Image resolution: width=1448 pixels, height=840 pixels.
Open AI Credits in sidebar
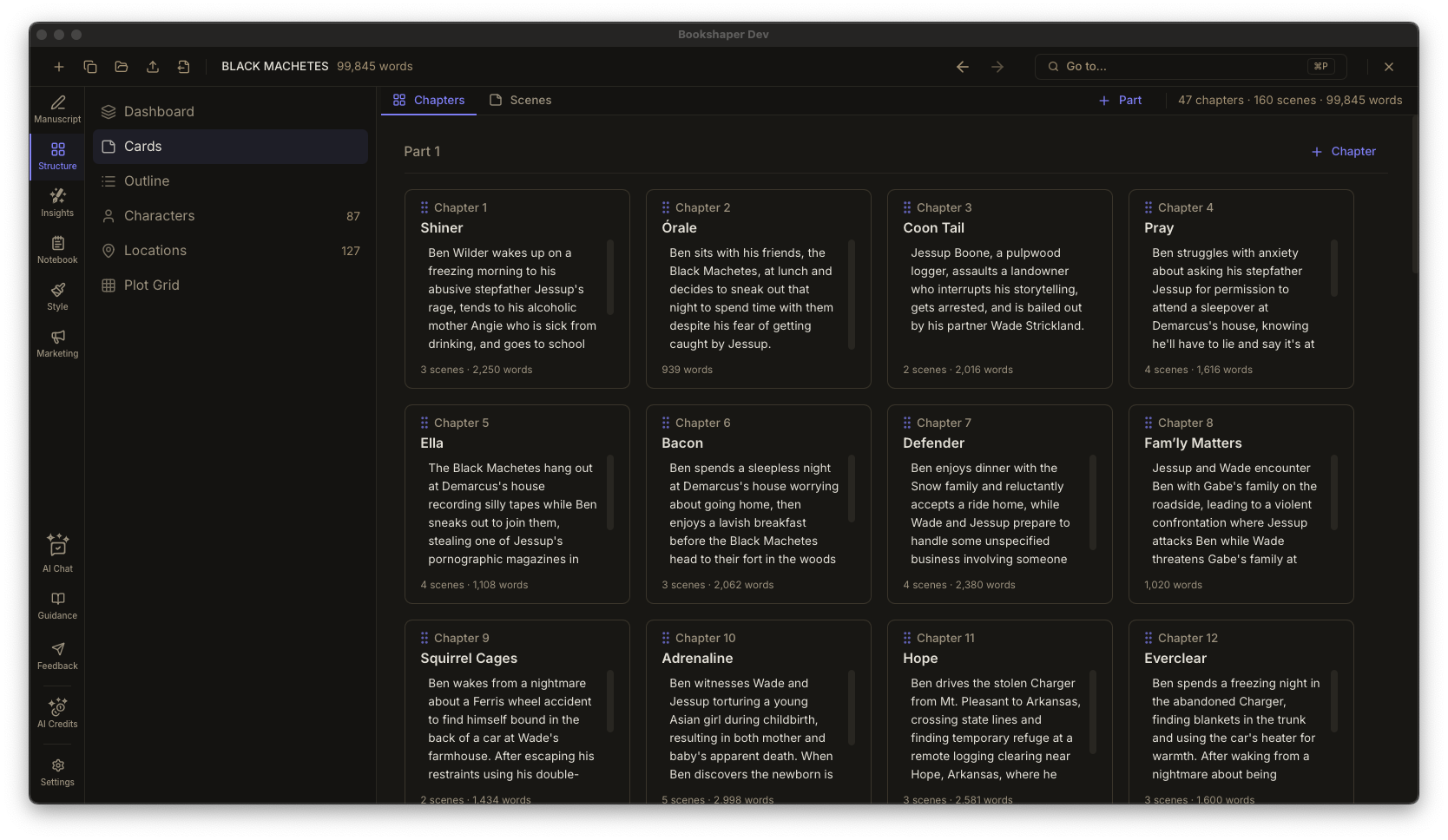click(x=57, y=712)
